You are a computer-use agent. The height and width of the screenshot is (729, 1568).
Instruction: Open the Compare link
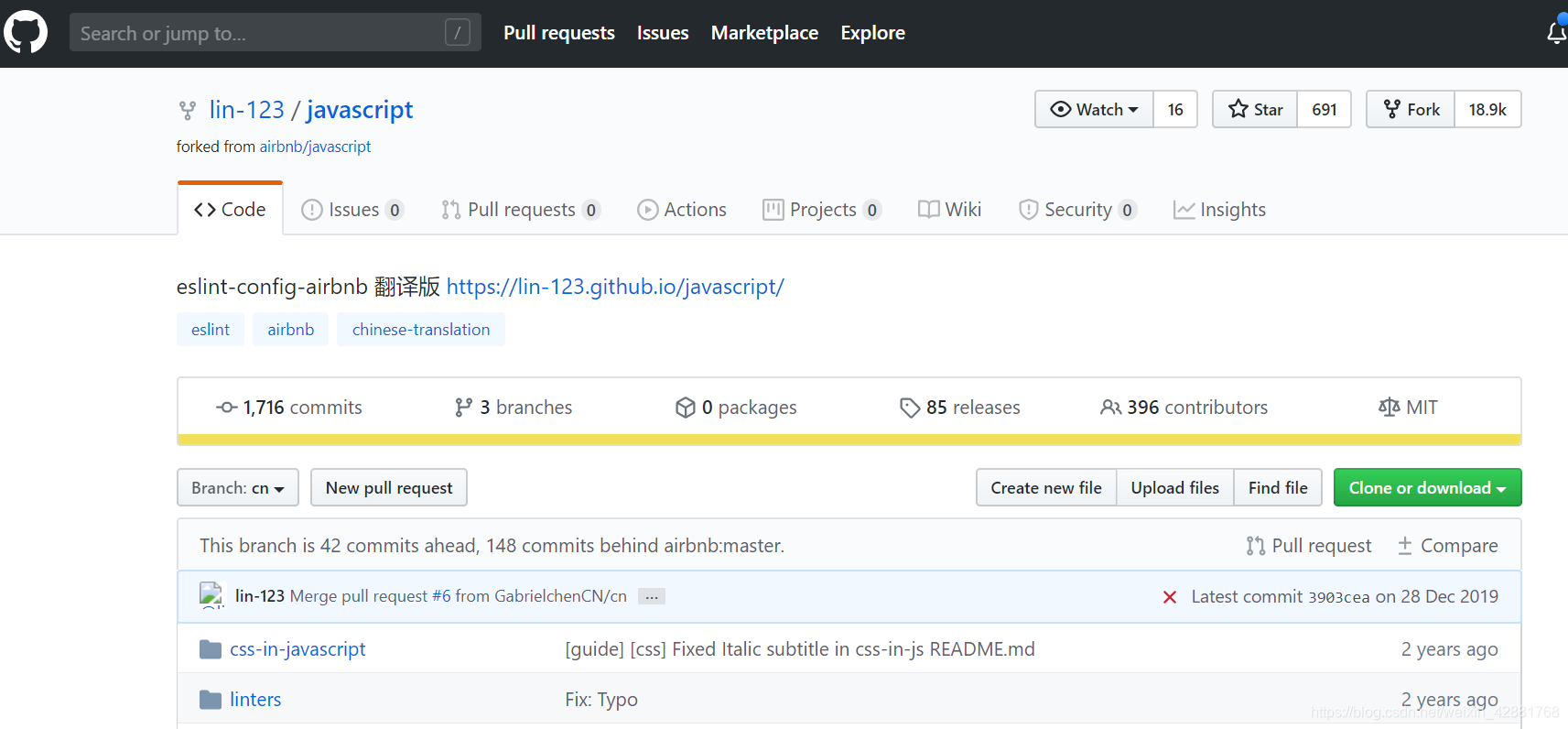tap(1448, 546)
